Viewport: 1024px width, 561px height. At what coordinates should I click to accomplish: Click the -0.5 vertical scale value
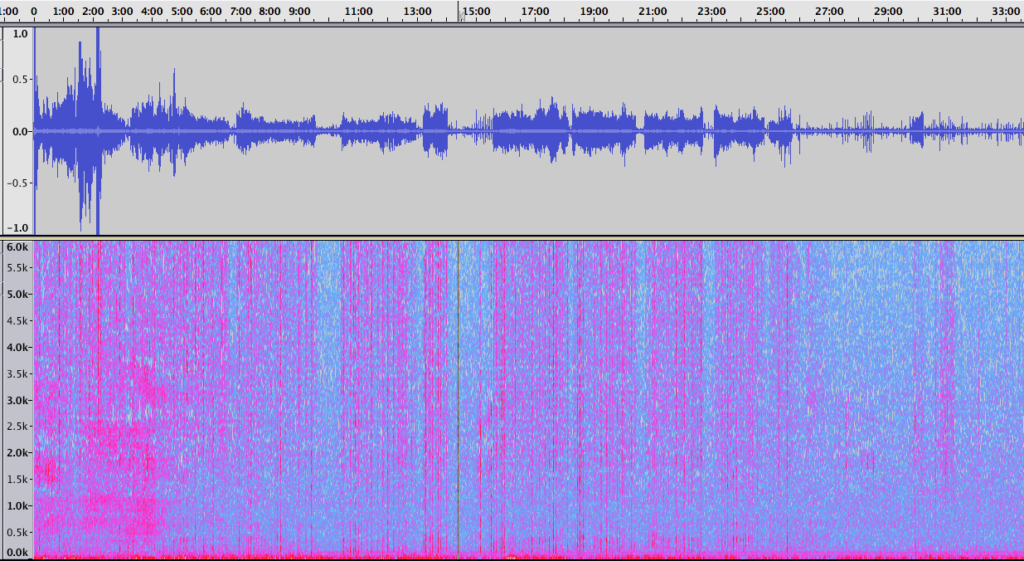pyautogui.click(x=18, y=183)
